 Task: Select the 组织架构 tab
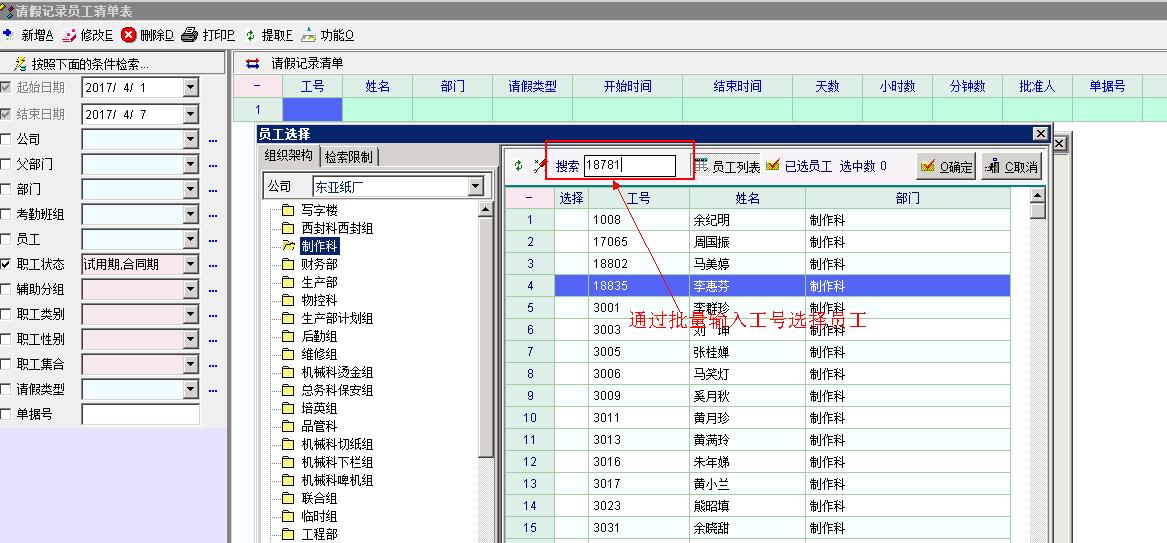point(289,156)
